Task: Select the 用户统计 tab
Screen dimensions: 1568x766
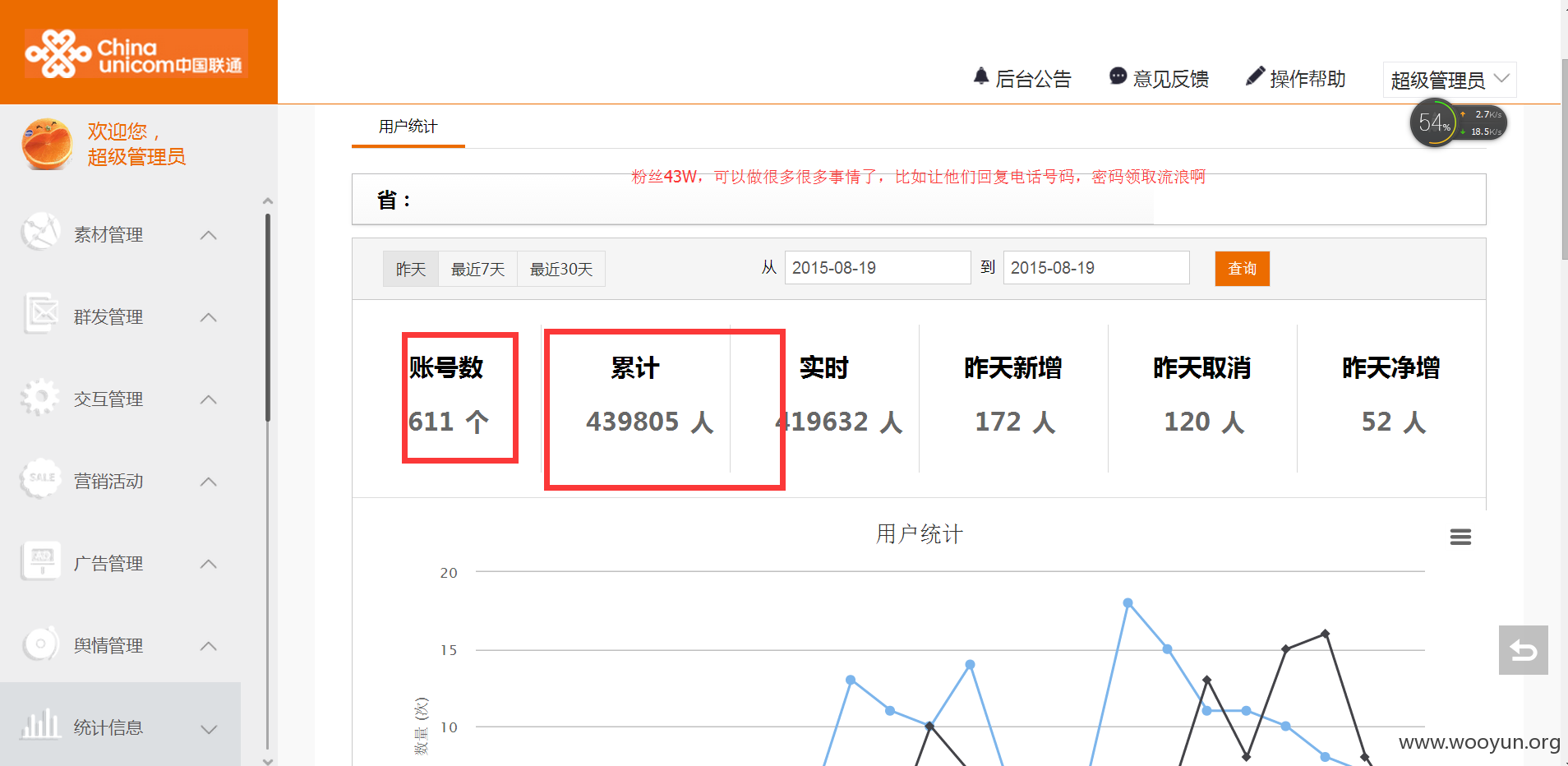Action: pos(408,127)
